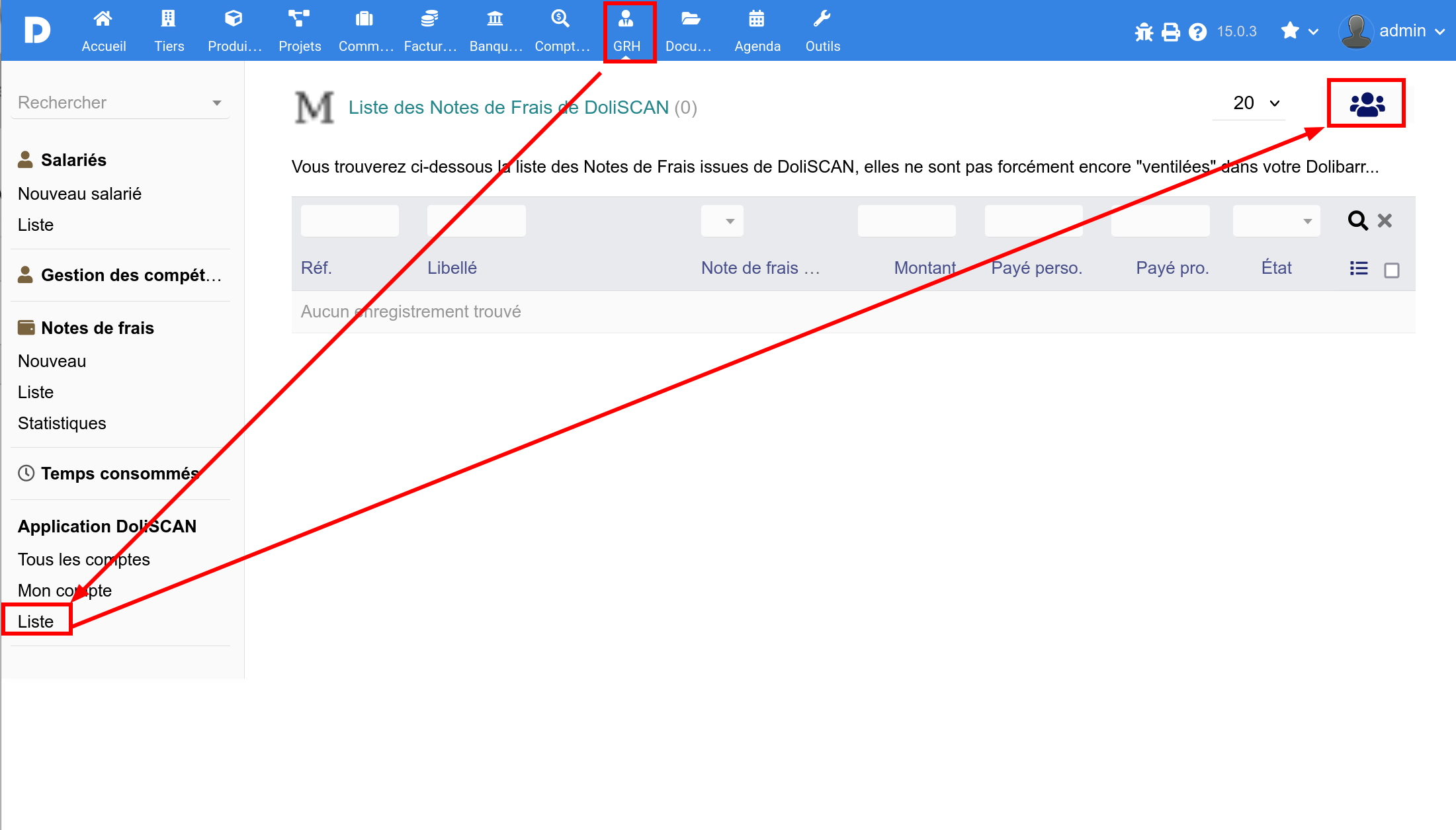Open the Rechercher search dropdown

coord(120,103)
